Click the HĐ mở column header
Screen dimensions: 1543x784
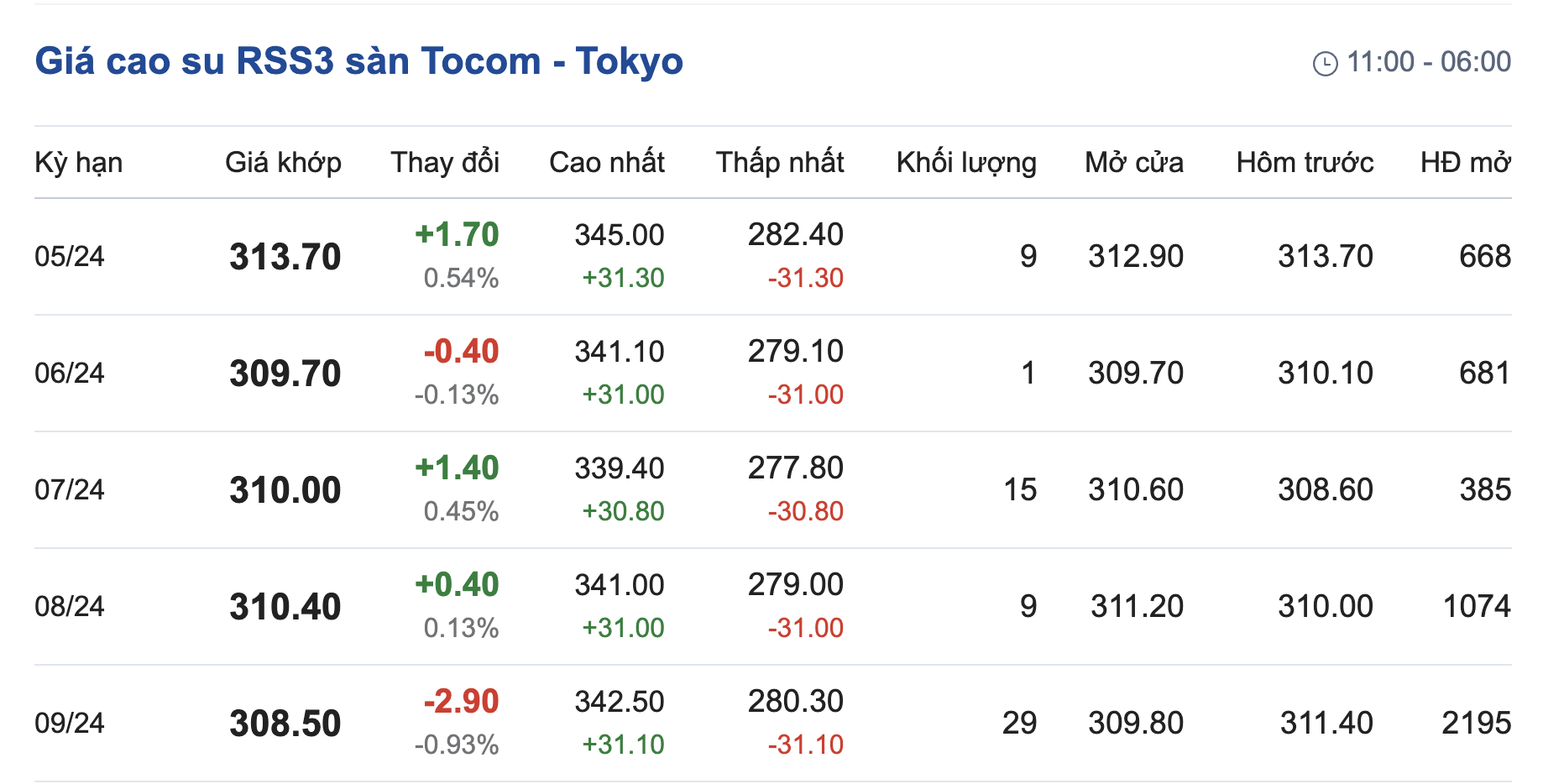pyautogui.click(x=1465, y=162)
